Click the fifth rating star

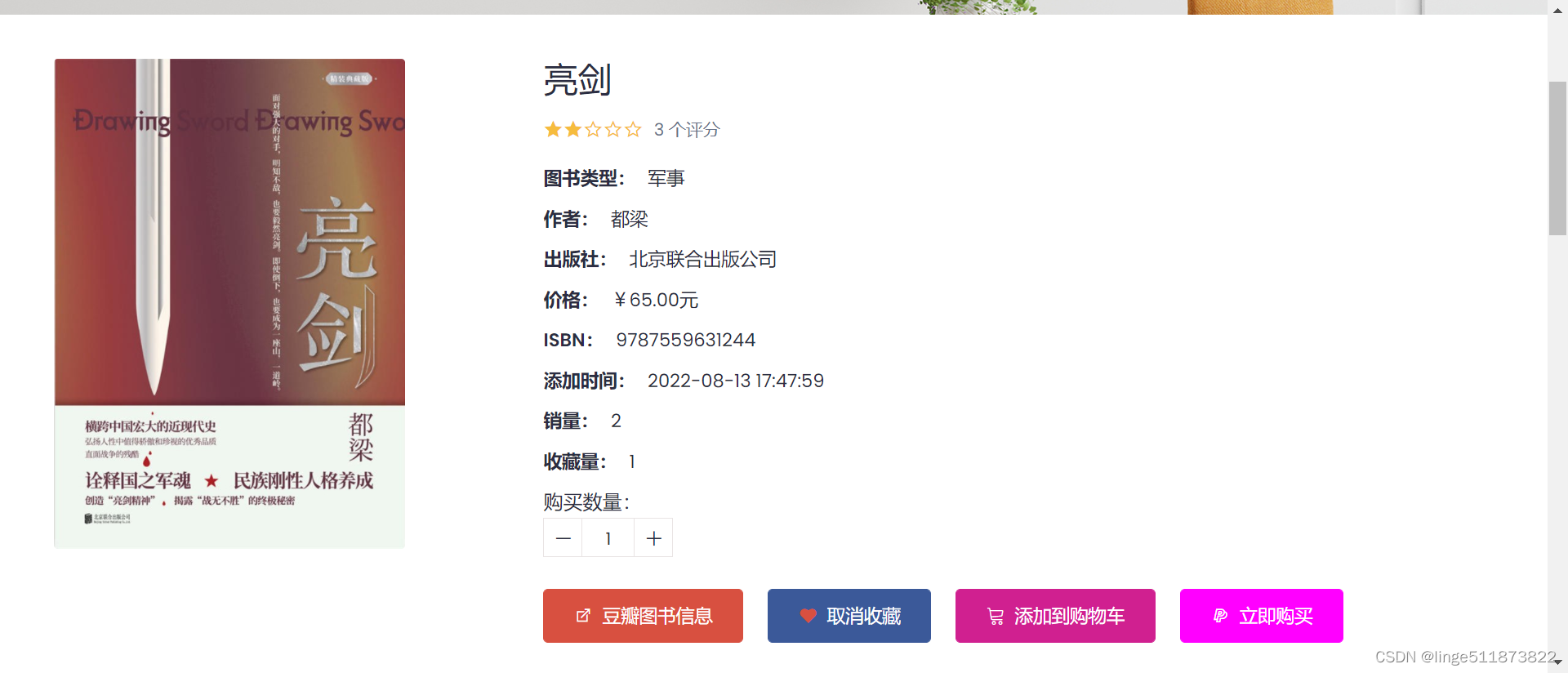tap(633, 129)
